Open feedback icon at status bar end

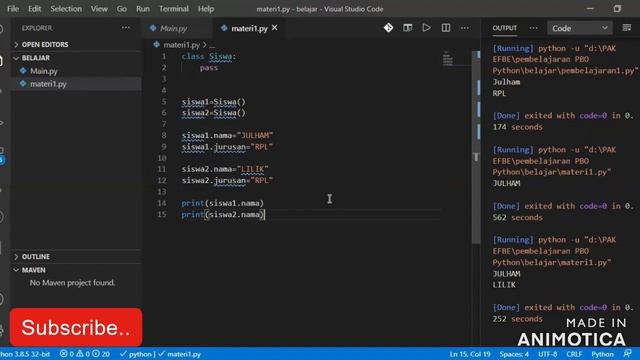(627, 353)
